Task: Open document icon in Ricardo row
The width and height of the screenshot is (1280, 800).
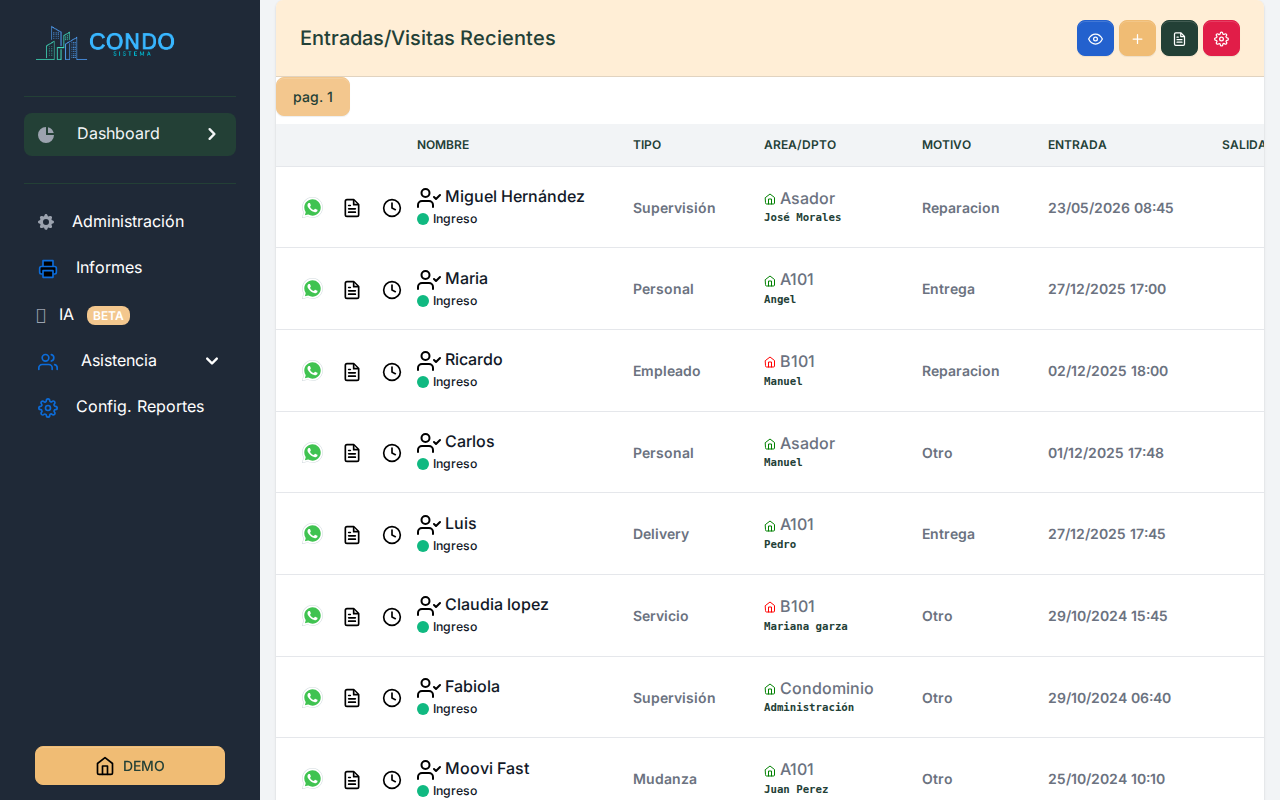Action: [352, 371]
